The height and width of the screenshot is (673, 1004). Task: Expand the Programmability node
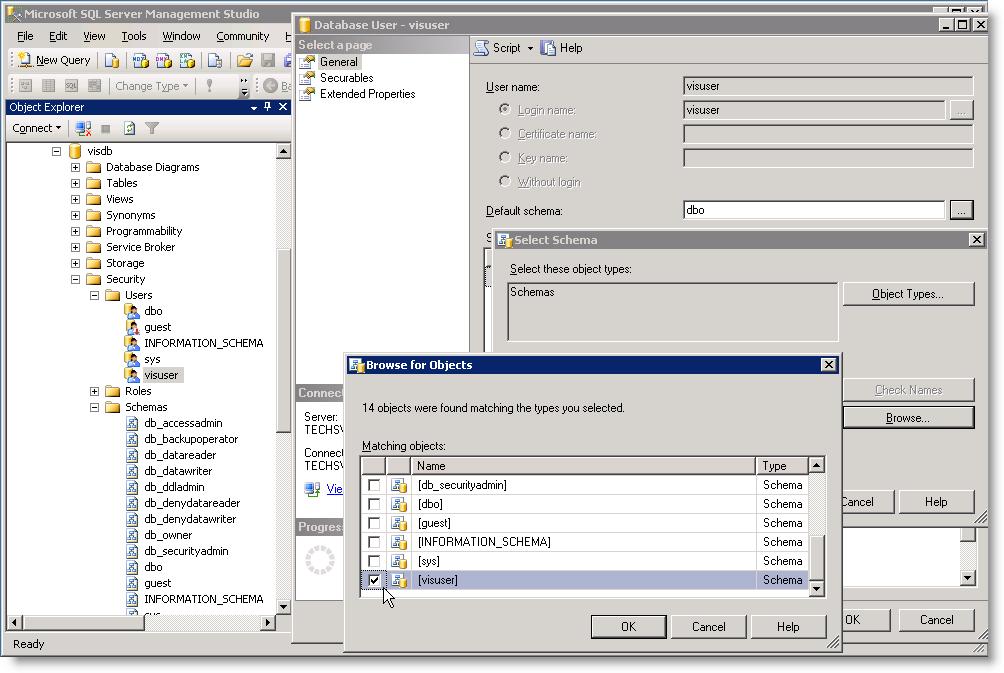(x=76, y=232)
